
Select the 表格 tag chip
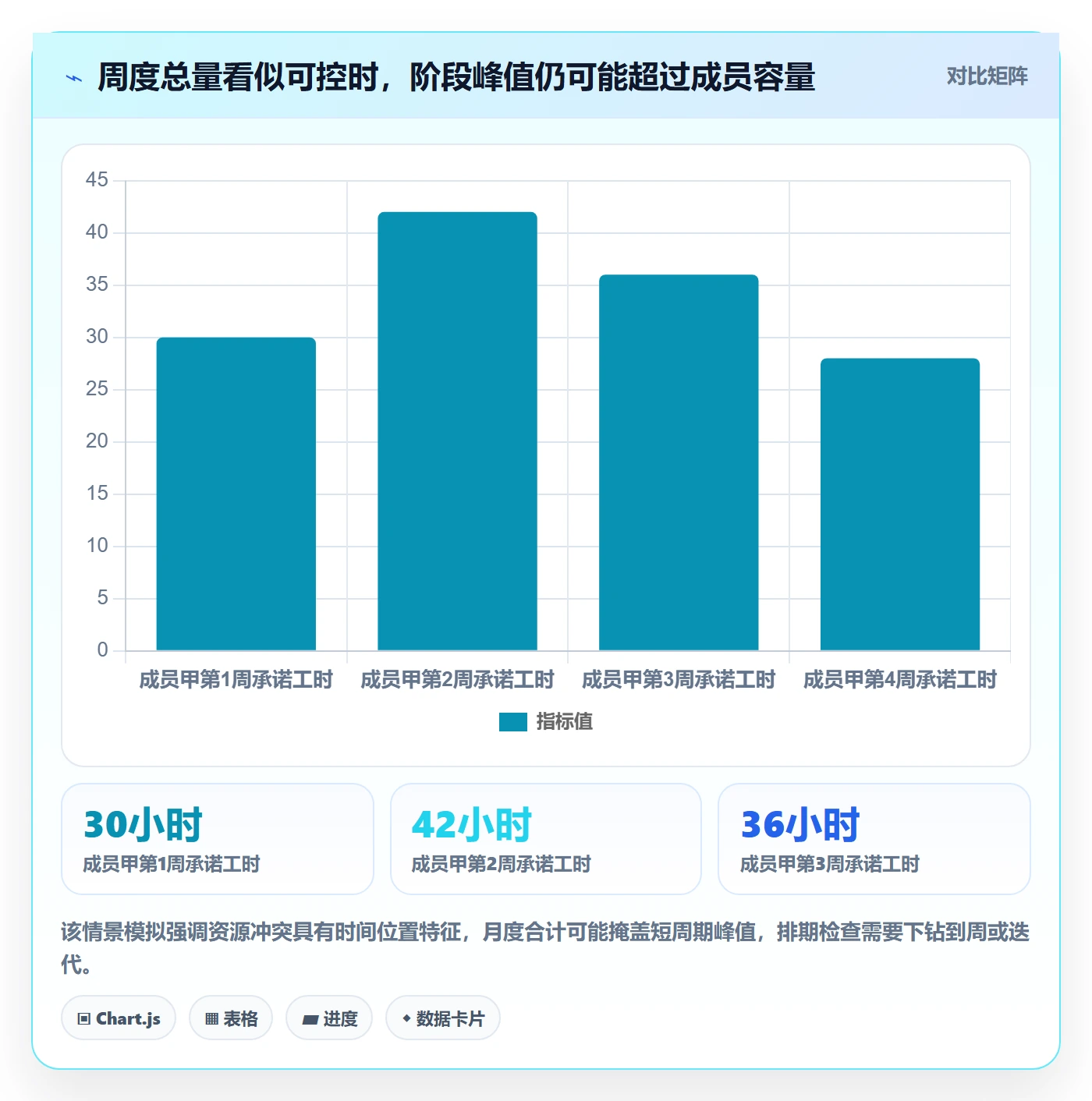[231, 1018]
